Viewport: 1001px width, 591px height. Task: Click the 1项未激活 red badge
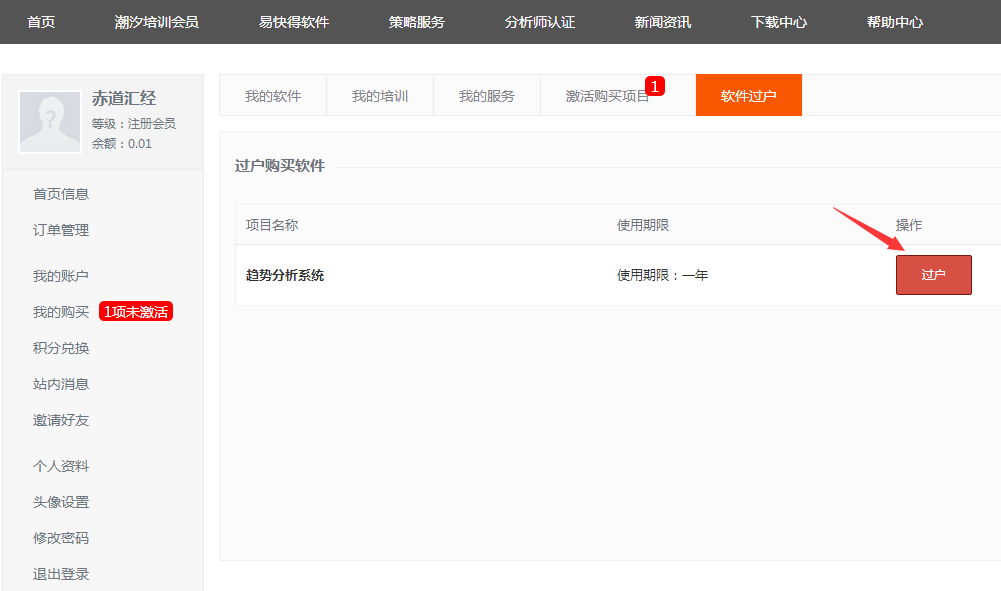(136, 311)
